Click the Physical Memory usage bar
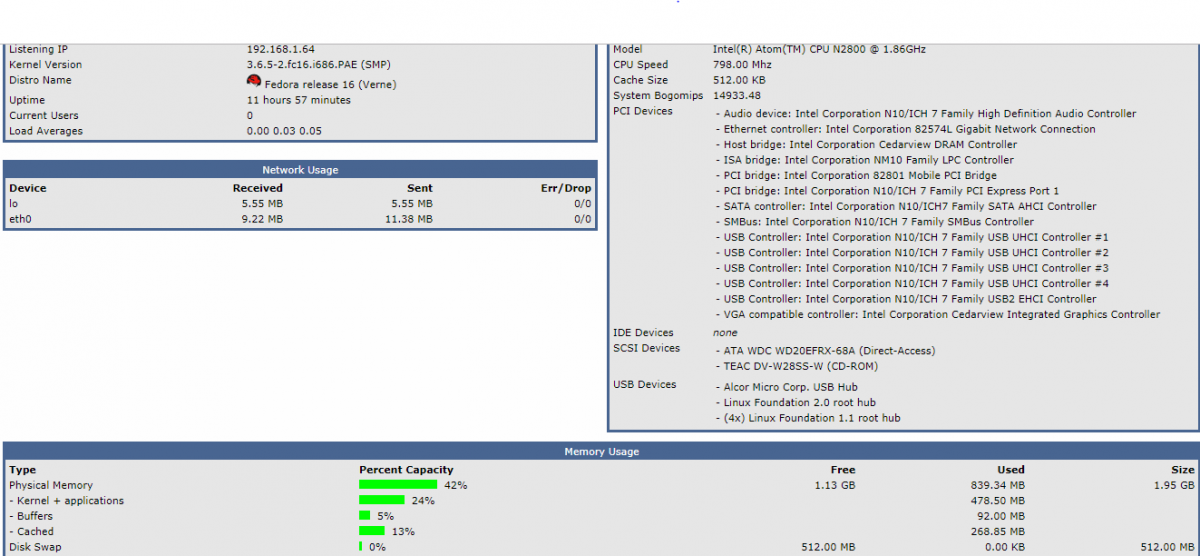1200x556 pixels. point(398,485)
